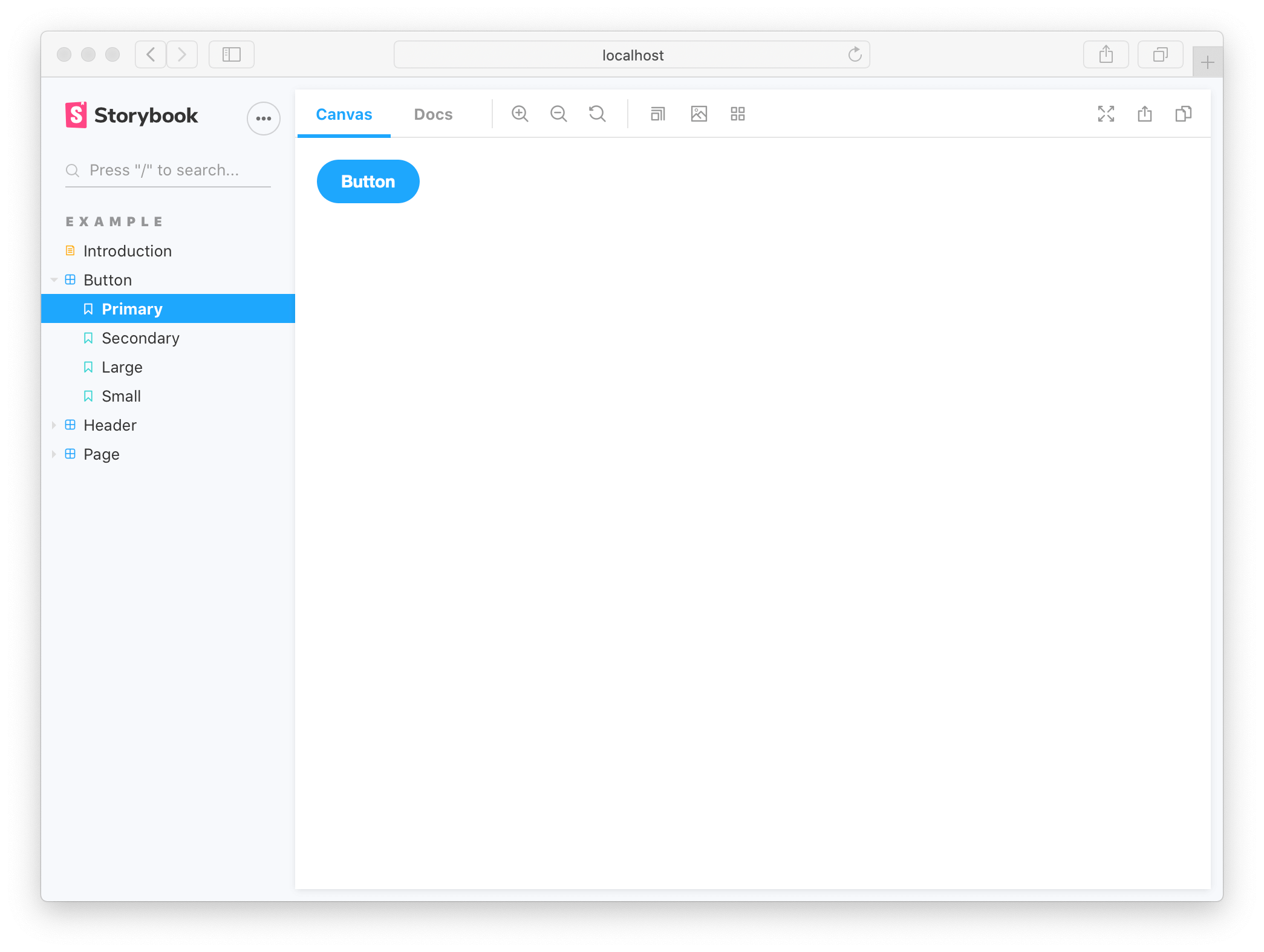Click the Introduction item in sidebar
The width and height of the screenshot is (1264, 952).
(127, 251)
